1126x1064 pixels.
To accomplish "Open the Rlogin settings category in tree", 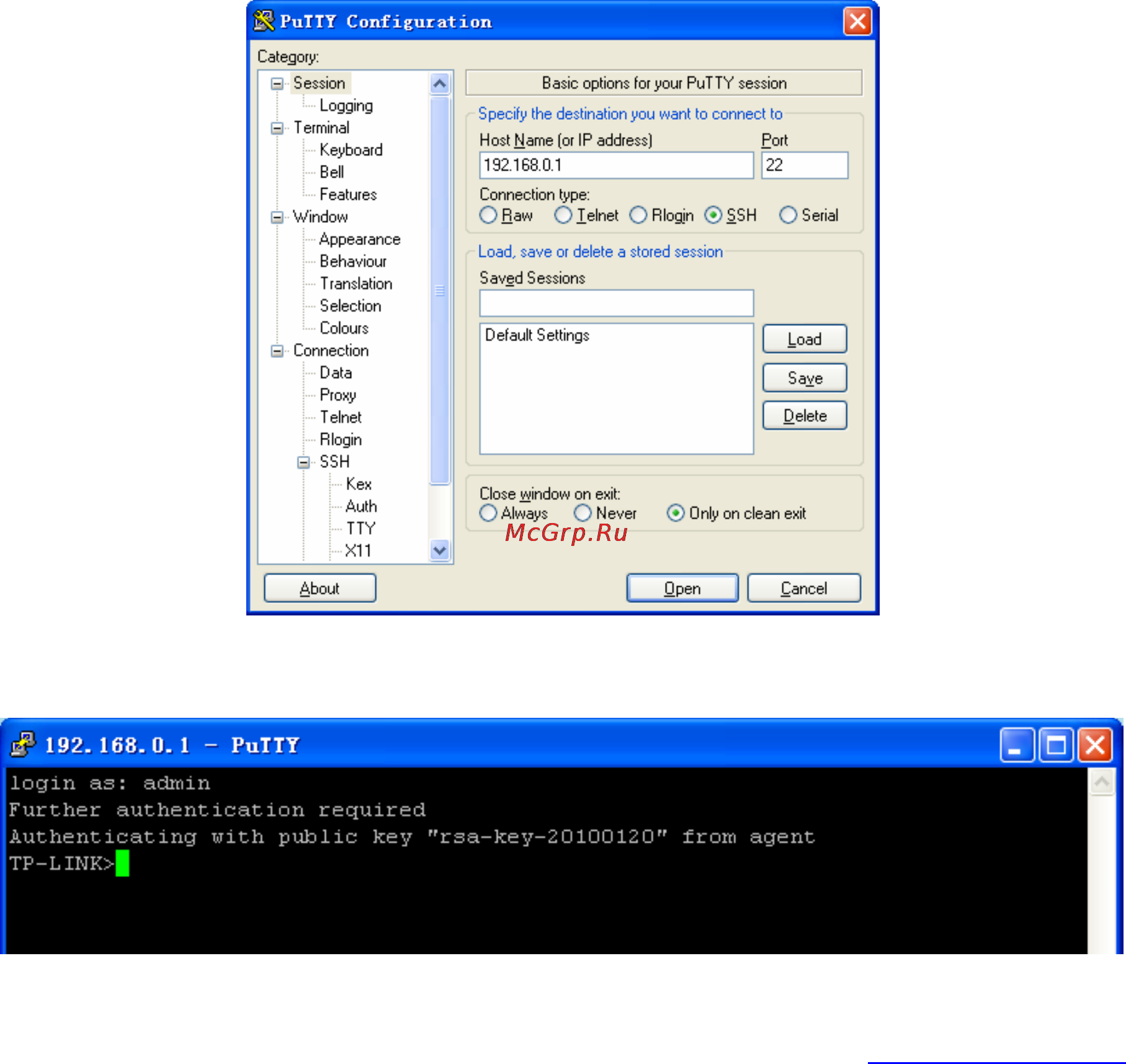I will pyautogui.click(x=341, y=440).
